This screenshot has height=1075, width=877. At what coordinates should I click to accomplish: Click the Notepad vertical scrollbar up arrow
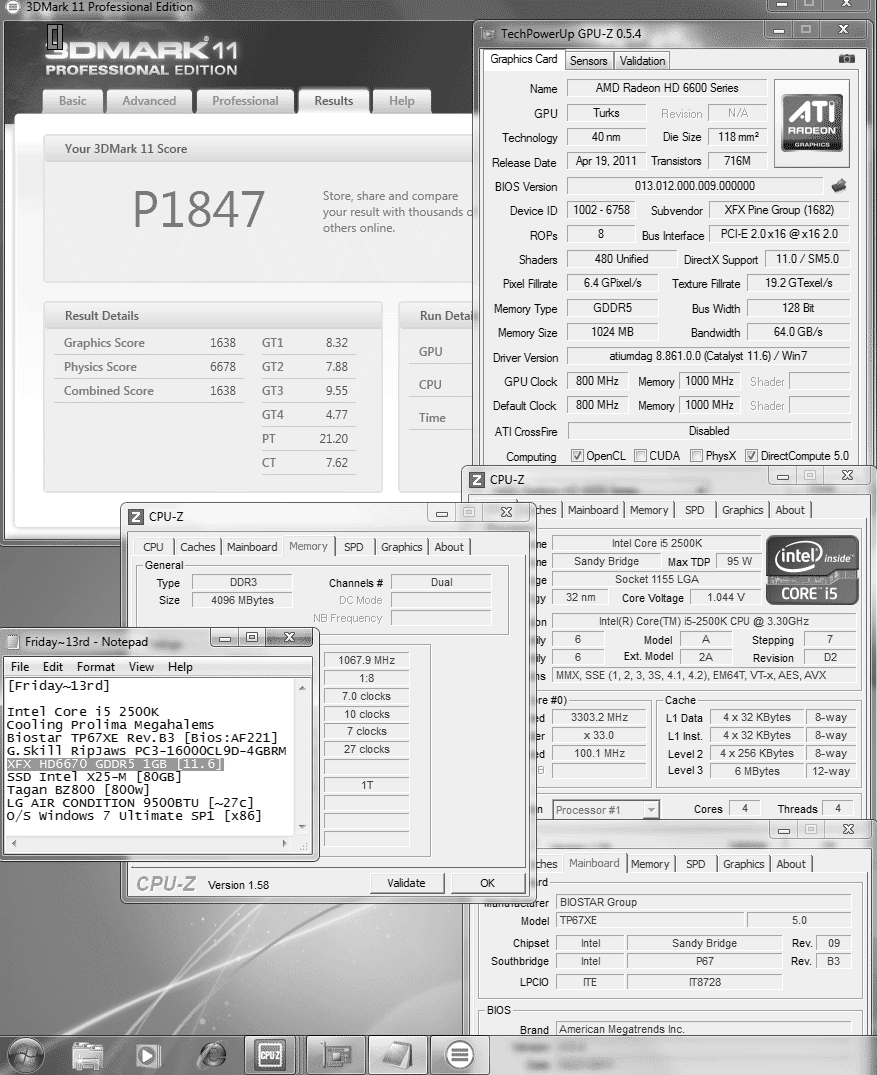[x=302, y=687]
